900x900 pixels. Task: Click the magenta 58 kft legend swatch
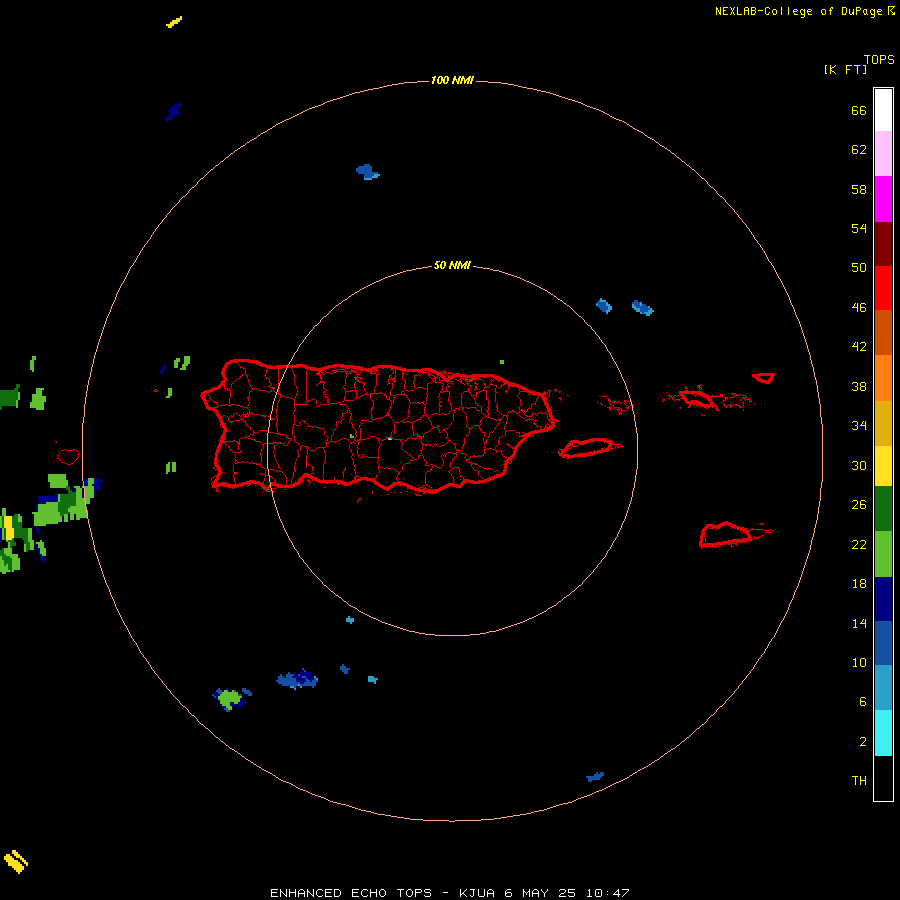click(883, 199)
